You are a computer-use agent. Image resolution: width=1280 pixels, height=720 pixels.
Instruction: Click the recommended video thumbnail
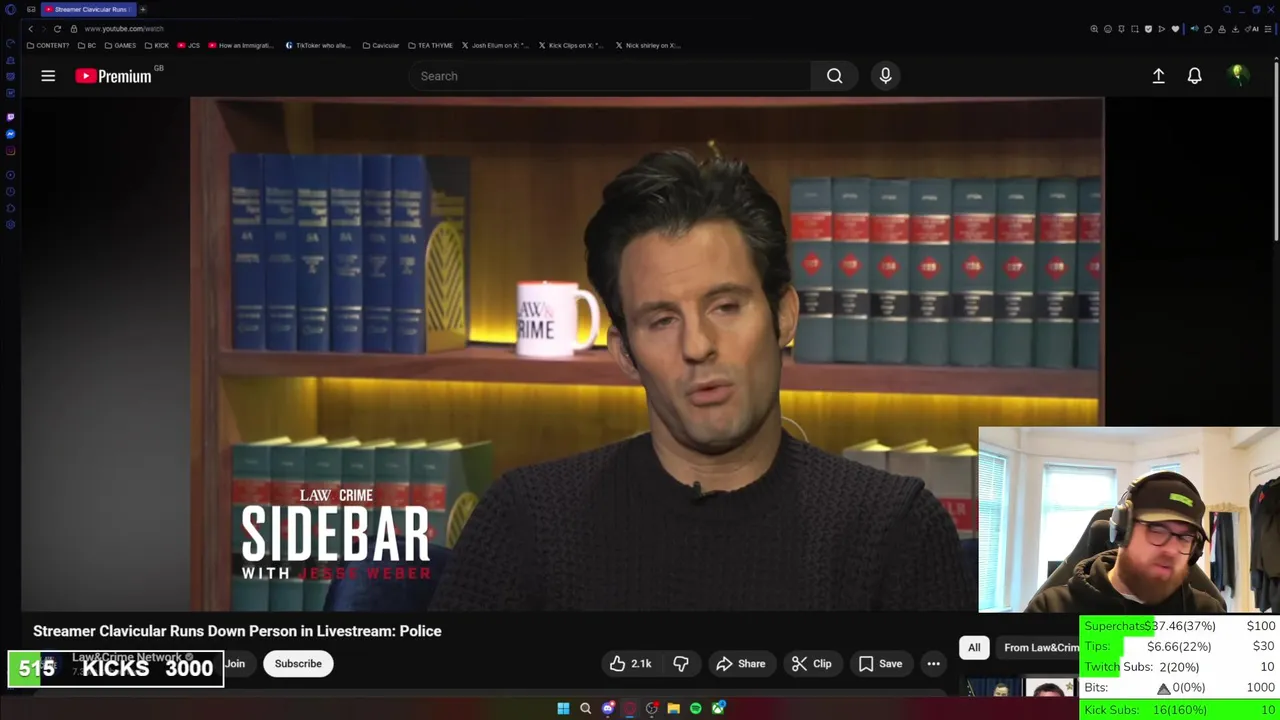(x=1018, y=688)
